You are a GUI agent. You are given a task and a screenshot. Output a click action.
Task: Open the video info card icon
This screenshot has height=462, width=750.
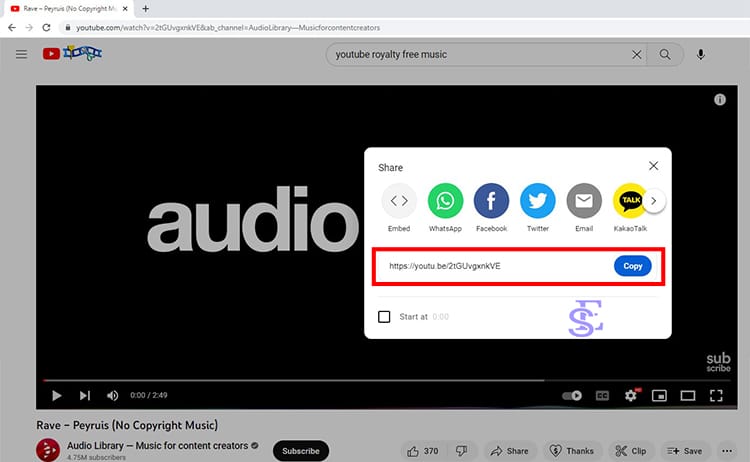[720, 99]
